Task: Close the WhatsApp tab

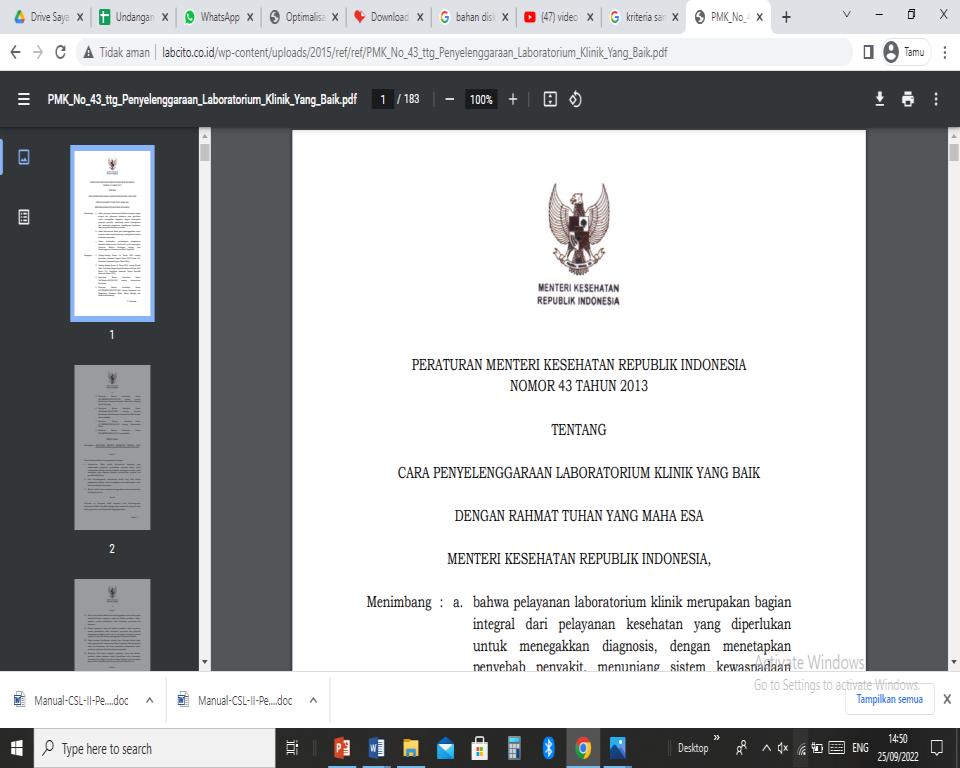Action: tap(250, 17)
